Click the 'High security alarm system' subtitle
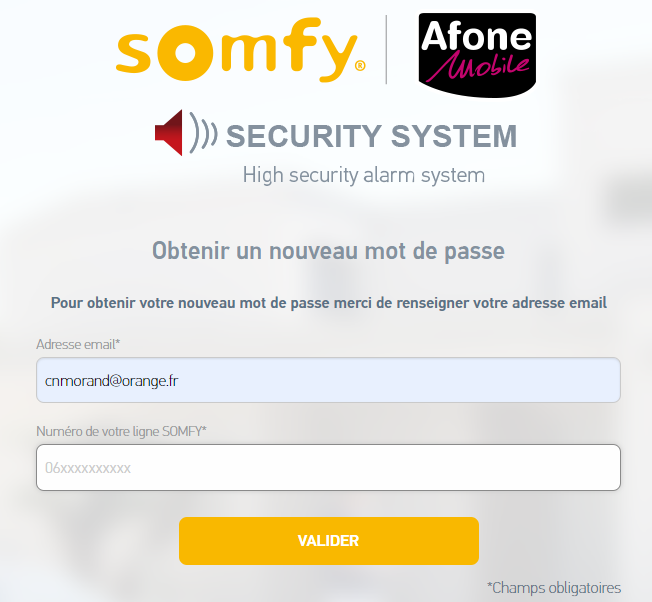This screenshot has width=652, height=602. coord(363,175)
